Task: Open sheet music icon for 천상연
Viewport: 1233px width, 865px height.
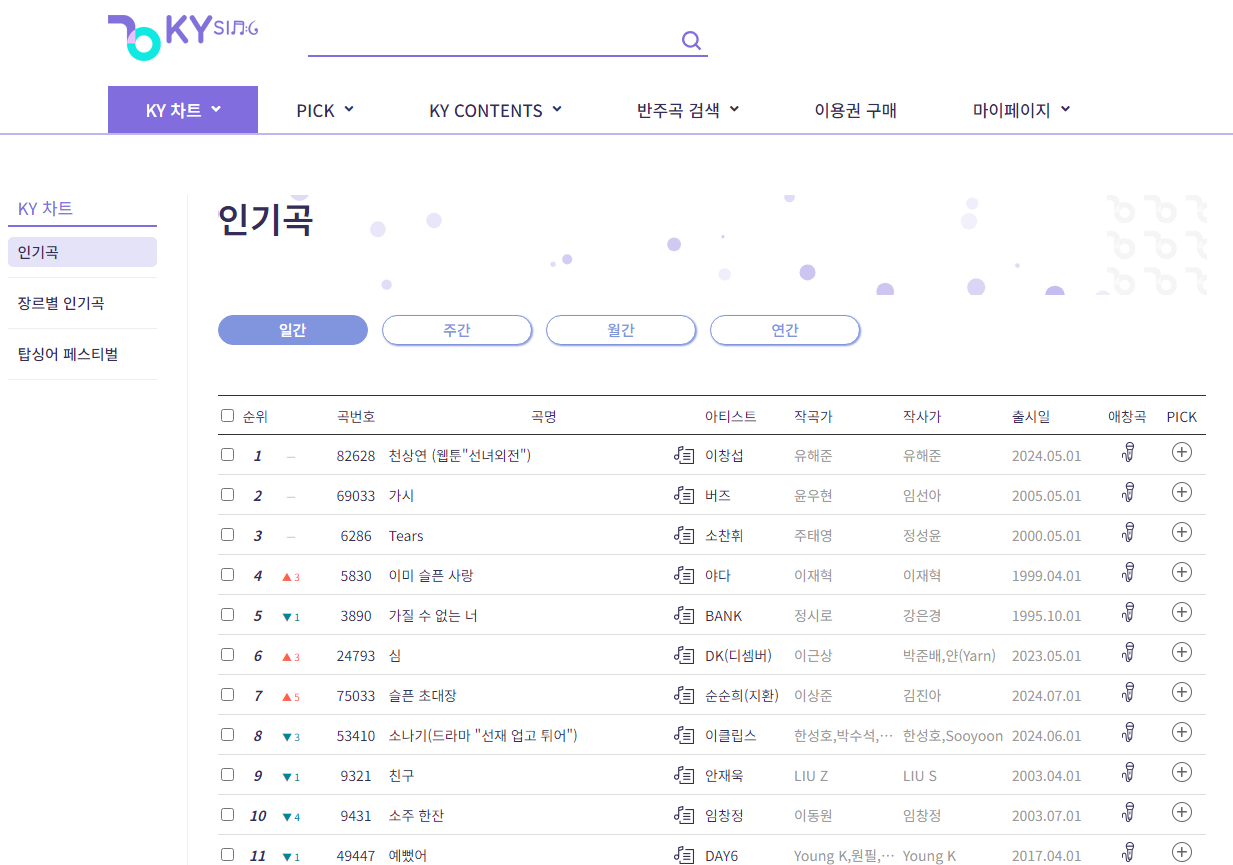Action: coord(684,455)
